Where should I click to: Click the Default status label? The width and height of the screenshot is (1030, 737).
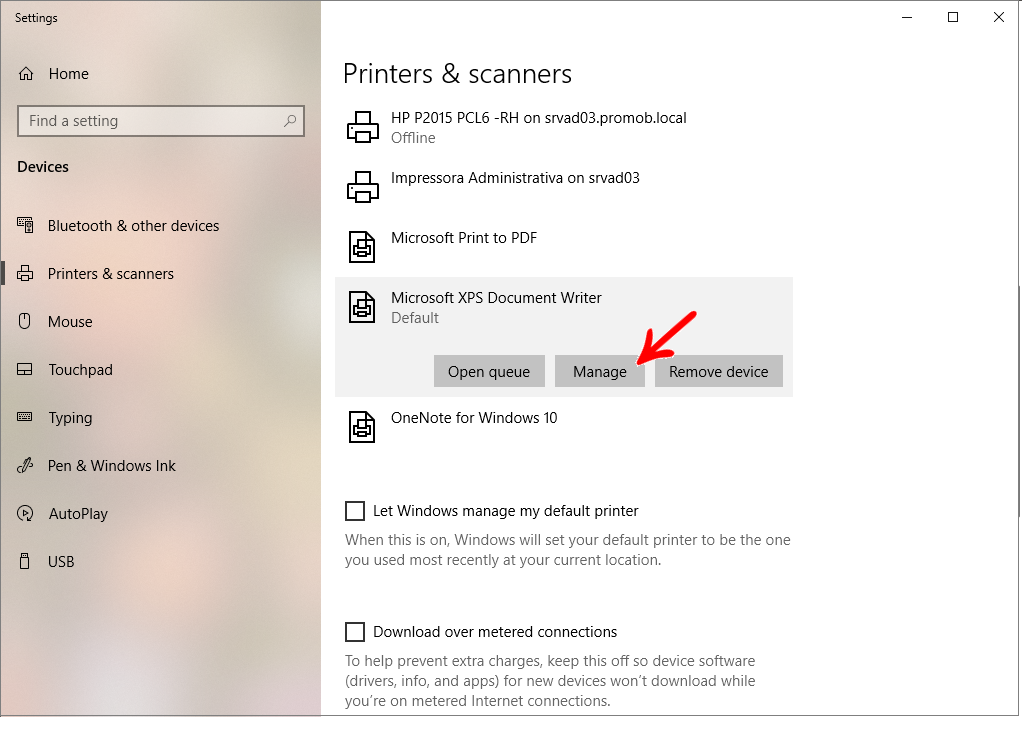[414, 317]
